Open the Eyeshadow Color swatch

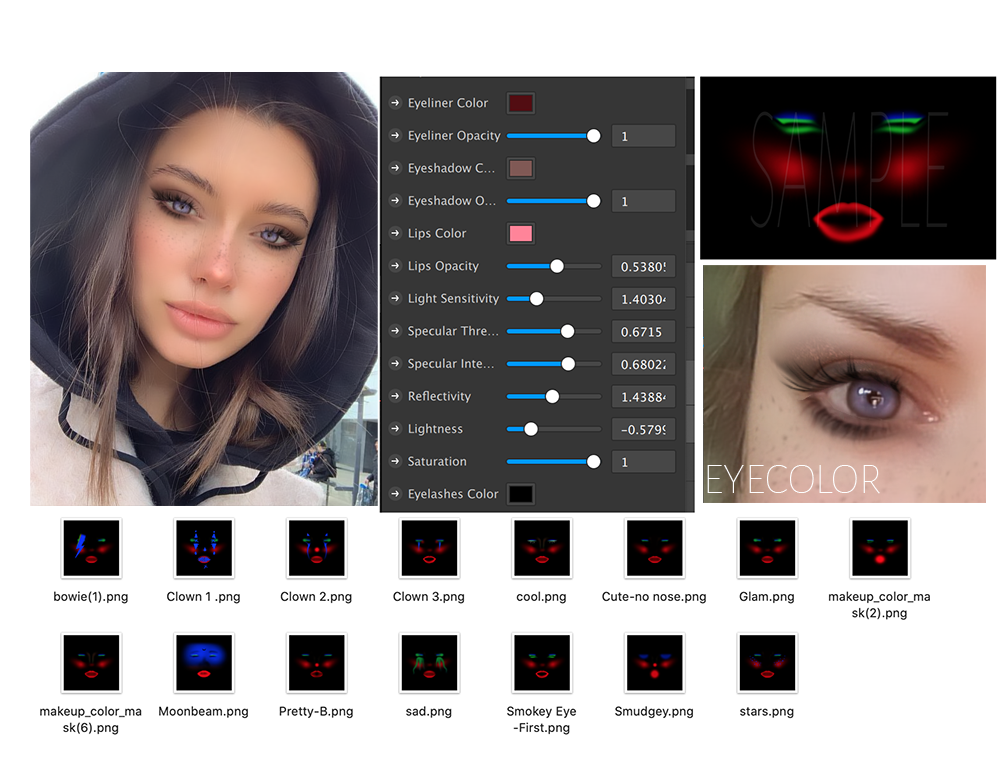coord(520,168)
